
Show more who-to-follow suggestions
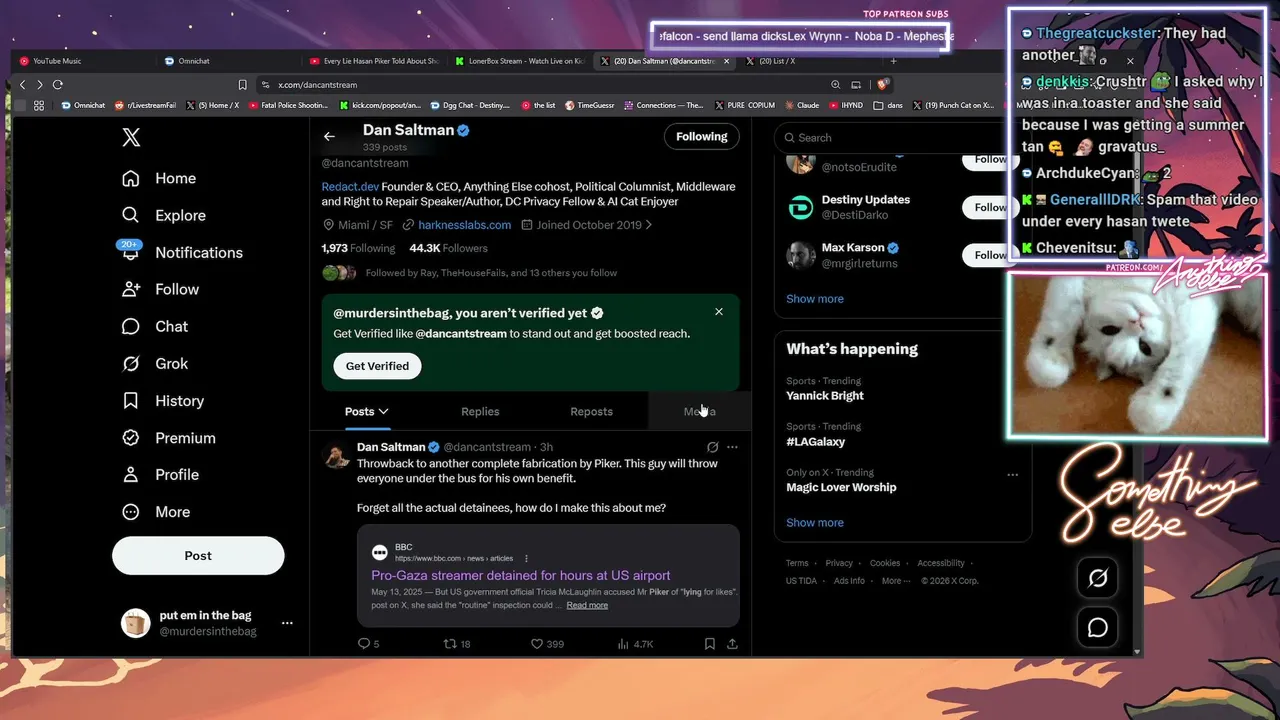tap(814, 299)
